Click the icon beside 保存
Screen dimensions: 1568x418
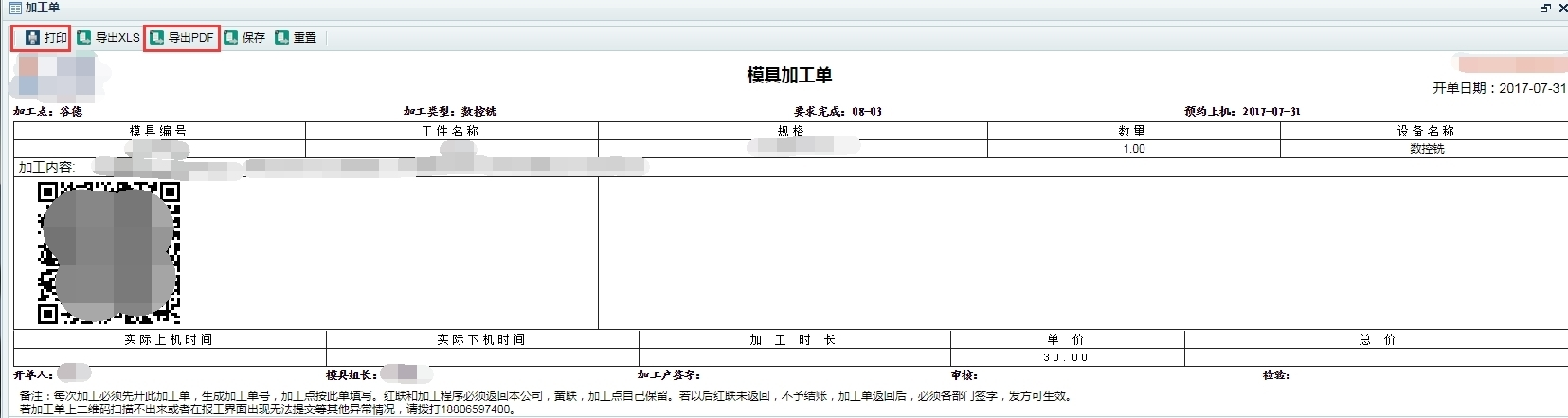[x=231, y=38]
